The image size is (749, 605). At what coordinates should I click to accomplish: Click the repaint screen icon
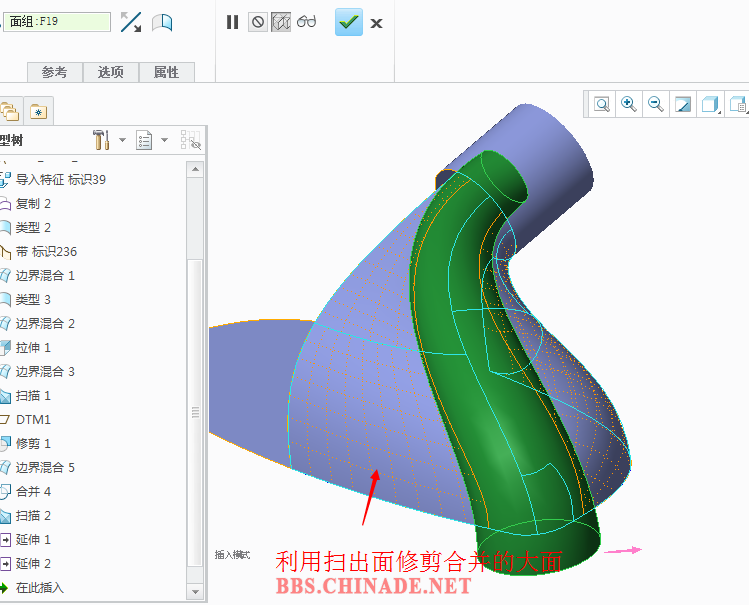(x=683, y=104)
